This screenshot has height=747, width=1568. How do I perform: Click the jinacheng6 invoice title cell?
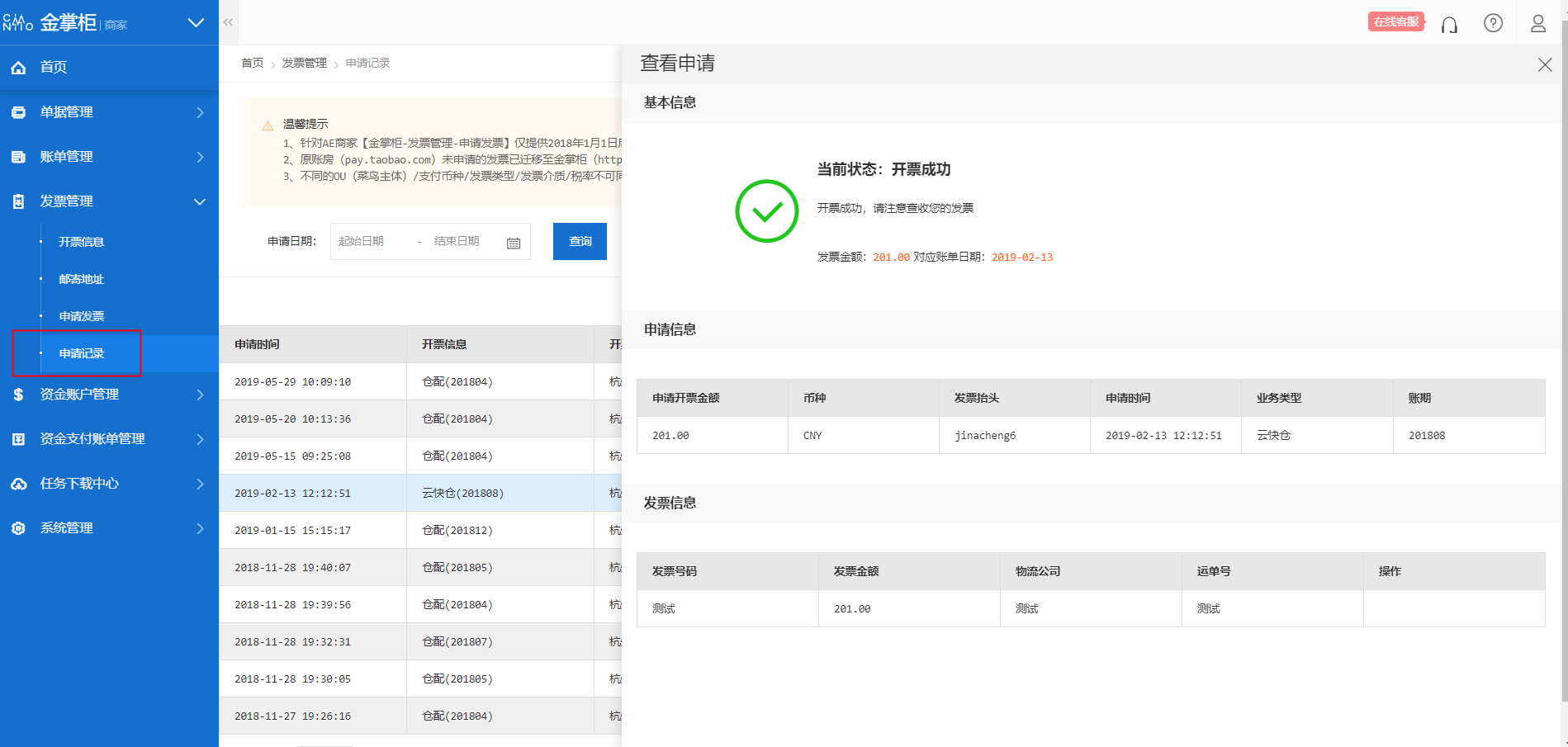(x=1015, y=435)
